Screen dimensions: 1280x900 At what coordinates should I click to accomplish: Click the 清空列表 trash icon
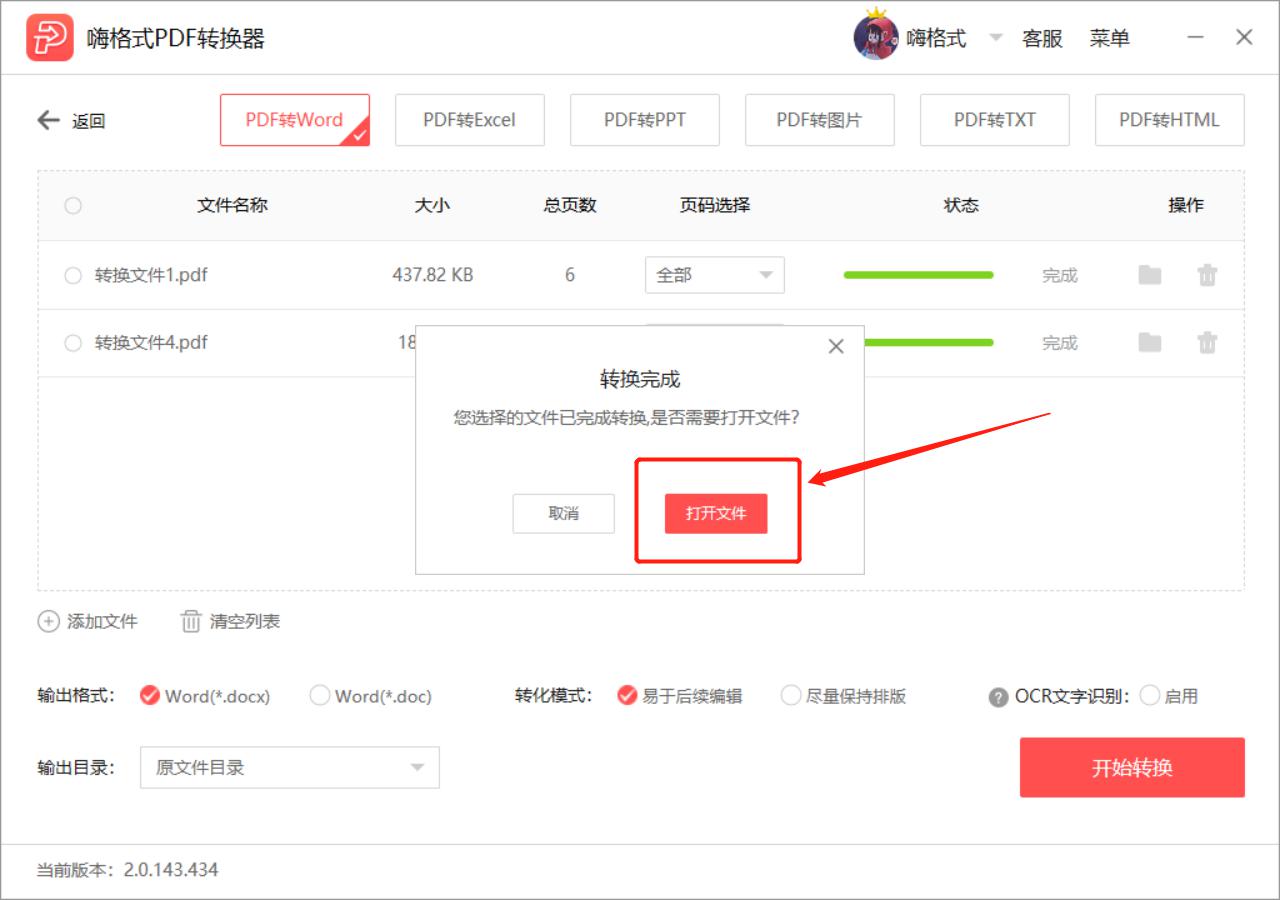[x=191, y=621]
